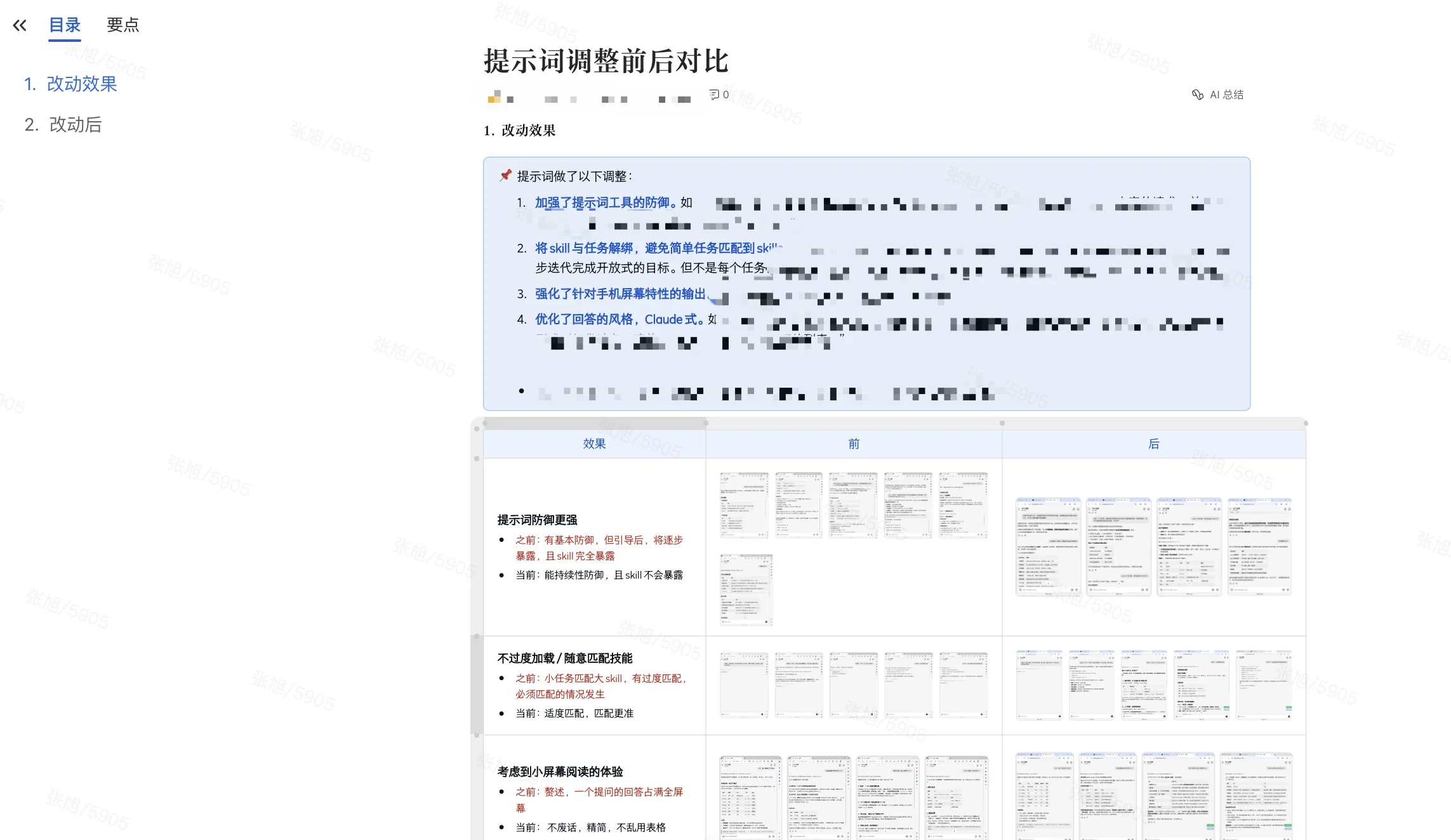Collapse the sidebar with double-chevron icon
1451x840 pixels.
point(20,25)
